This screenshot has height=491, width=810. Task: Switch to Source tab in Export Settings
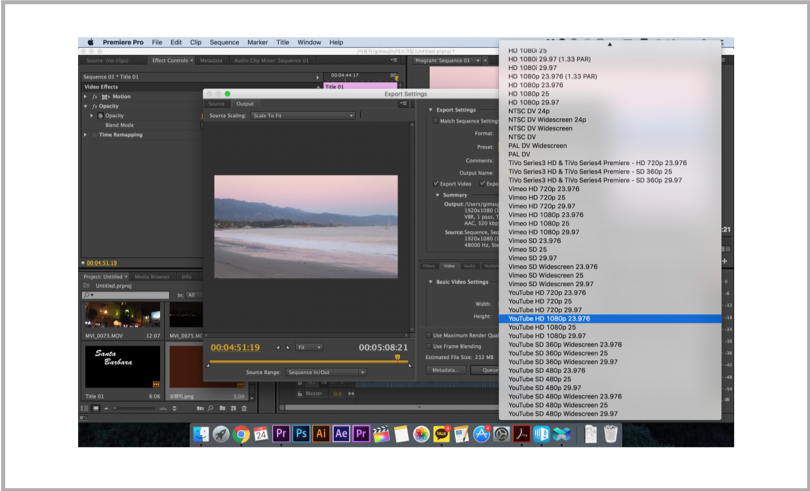click(x=216, y=104)
